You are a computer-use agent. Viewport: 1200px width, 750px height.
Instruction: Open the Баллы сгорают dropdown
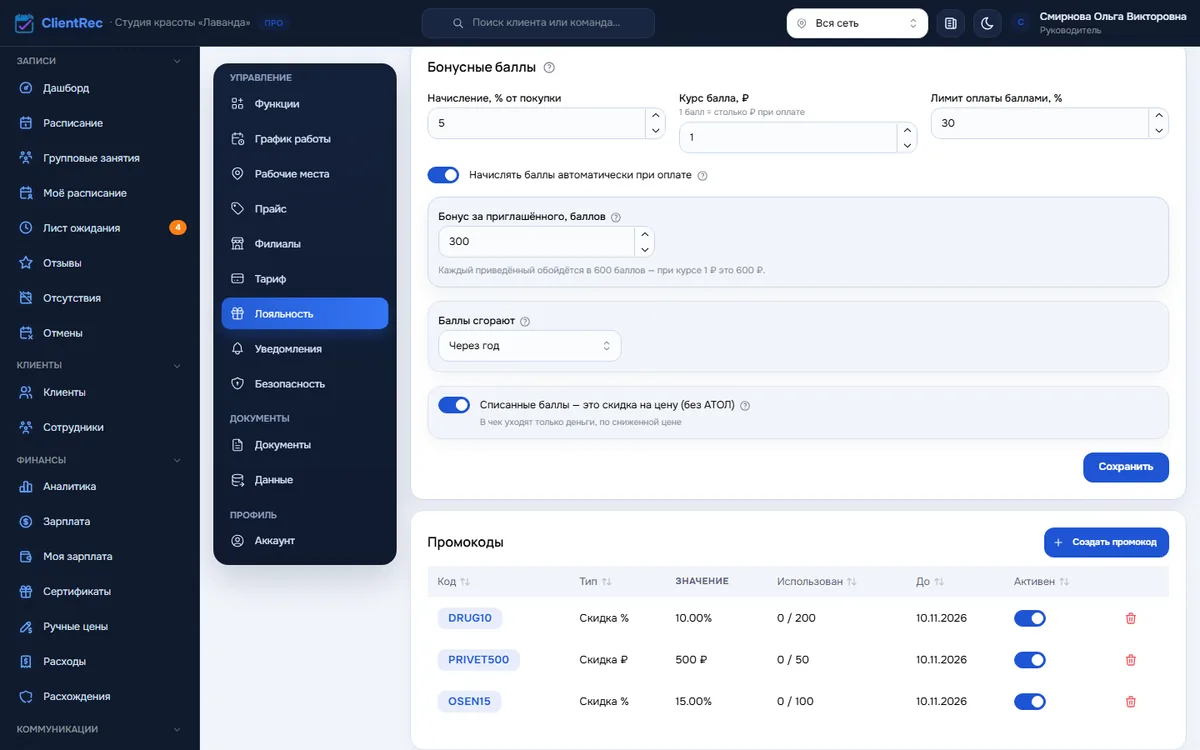tap(530, 346)
